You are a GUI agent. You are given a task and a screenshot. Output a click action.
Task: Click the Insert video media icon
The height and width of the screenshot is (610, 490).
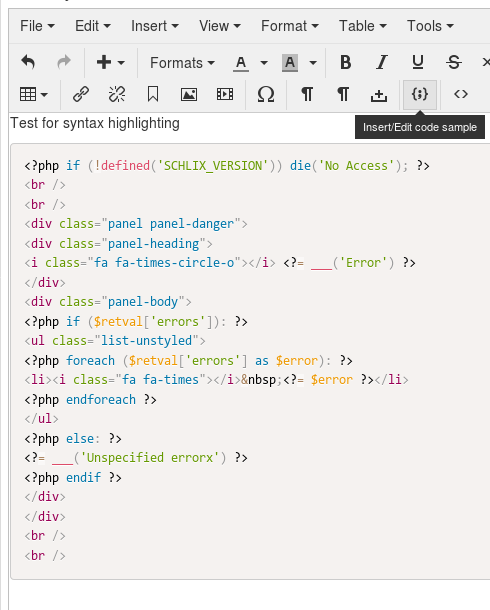click(225, 95)
